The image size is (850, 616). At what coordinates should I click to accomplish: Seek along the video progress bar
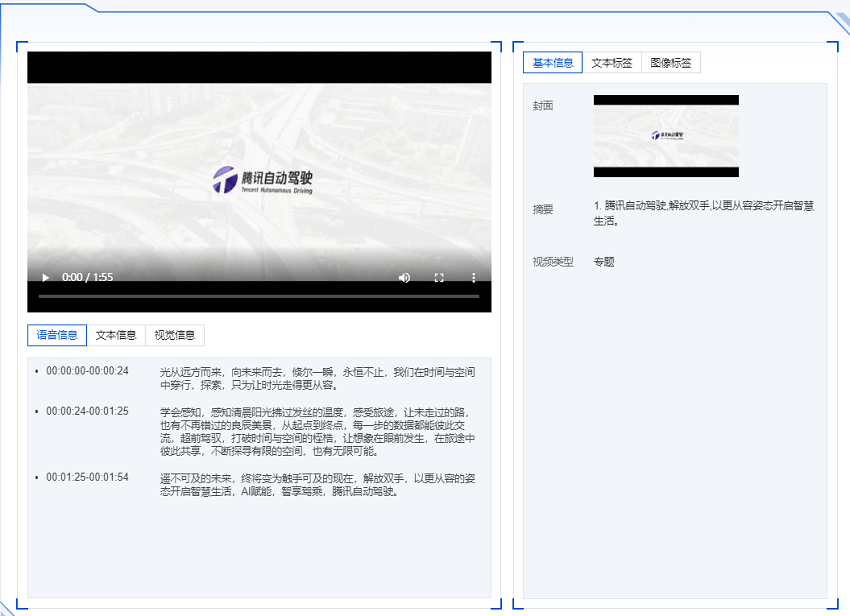tap(259, 297)
